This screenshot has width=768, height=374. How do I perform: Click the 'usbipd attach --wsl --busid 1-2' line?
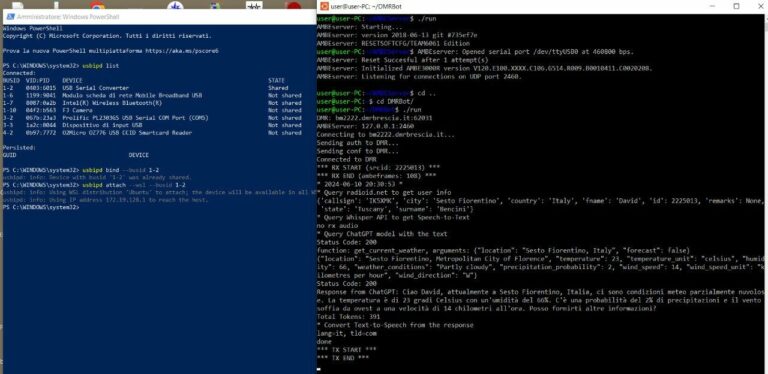(x=94, y=185)
